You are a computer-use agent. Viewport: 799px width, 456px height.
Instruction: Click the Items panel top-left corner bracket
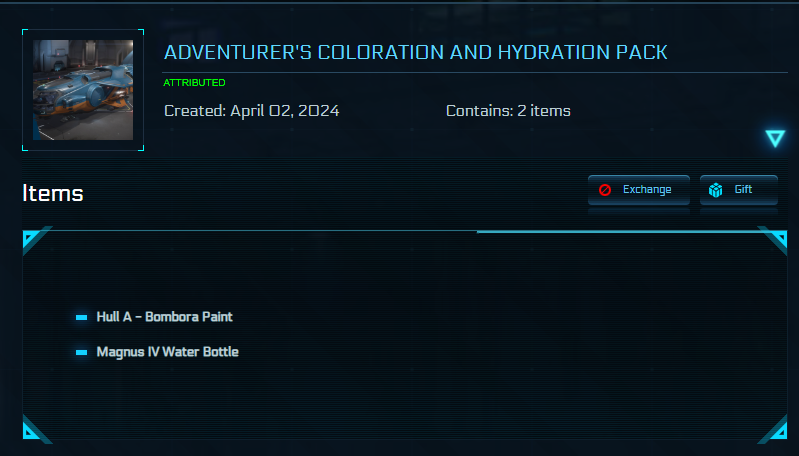pos(34,239)
